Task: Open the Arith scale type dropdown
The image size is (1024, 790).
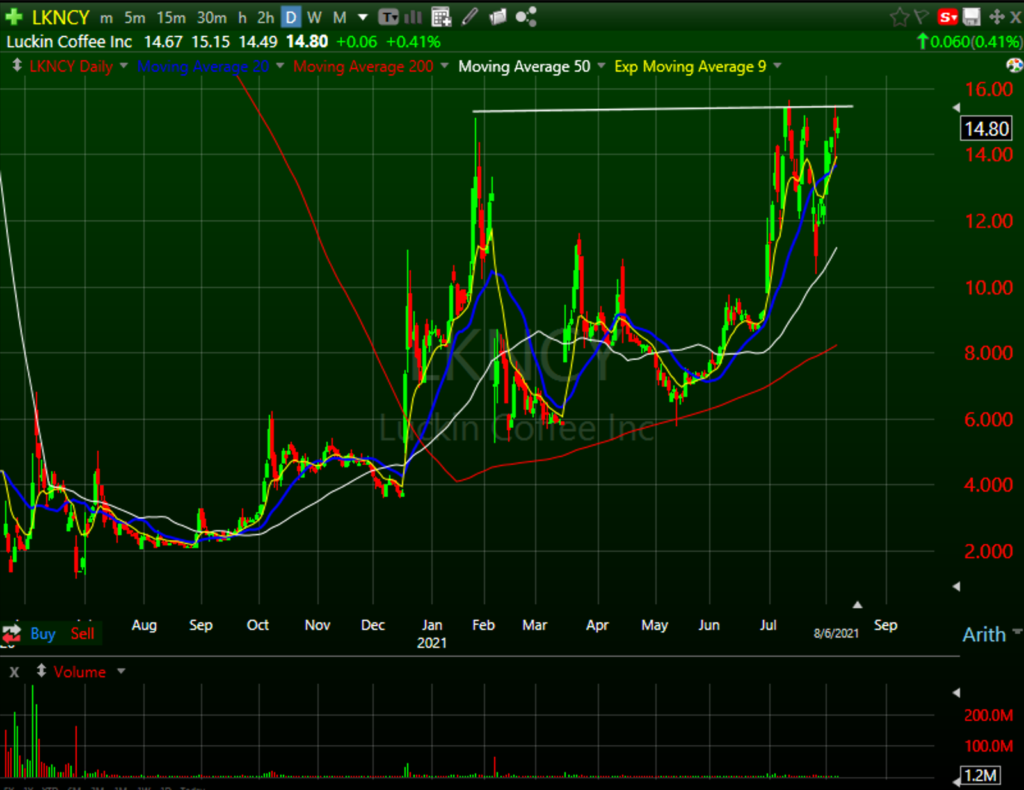Action: pos(991,634)
